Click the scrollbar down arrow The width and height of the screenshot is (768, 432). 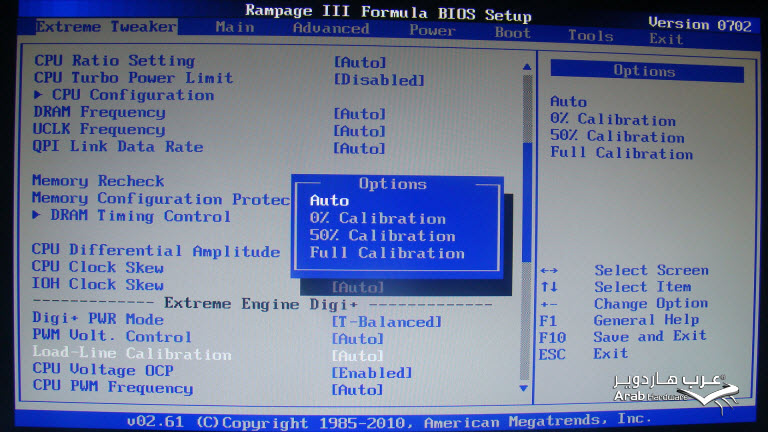click(524, 388)
